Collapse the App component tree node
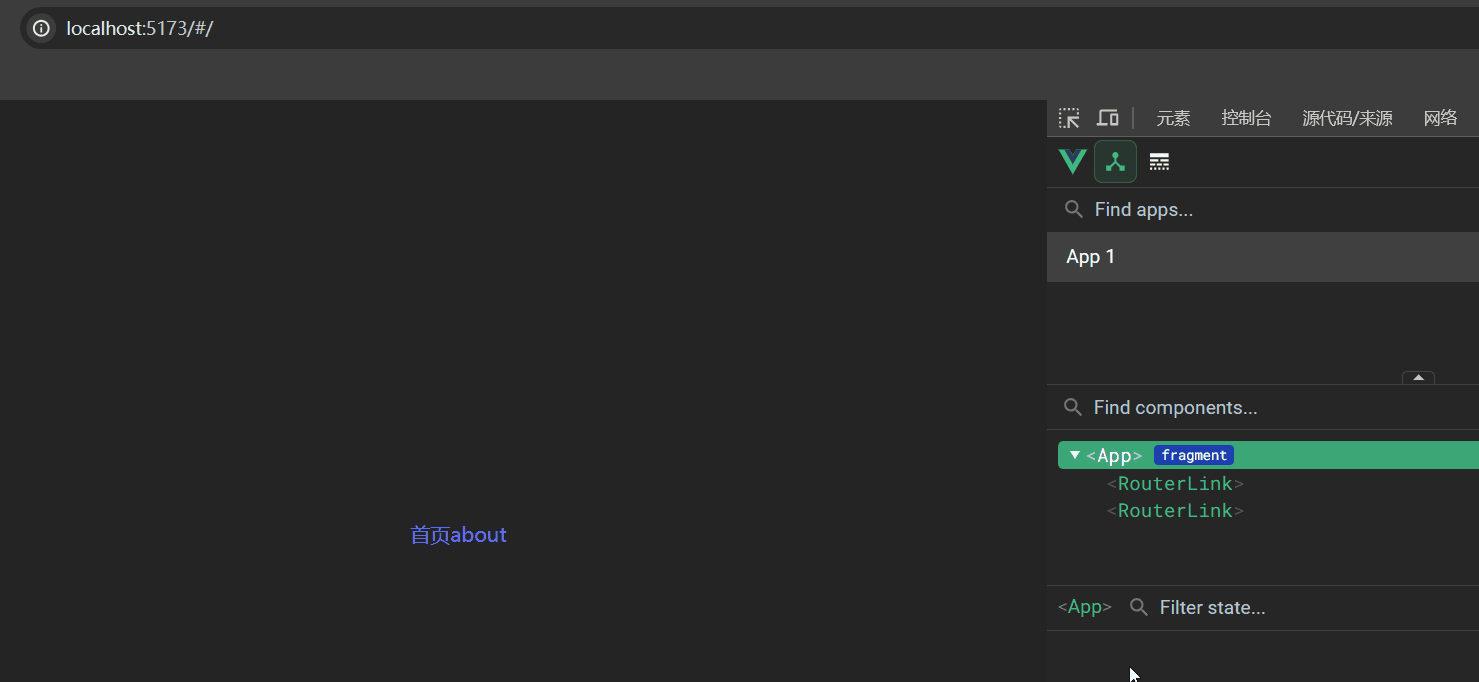Screen dimensions: 1479x682 pos(1073,455)
